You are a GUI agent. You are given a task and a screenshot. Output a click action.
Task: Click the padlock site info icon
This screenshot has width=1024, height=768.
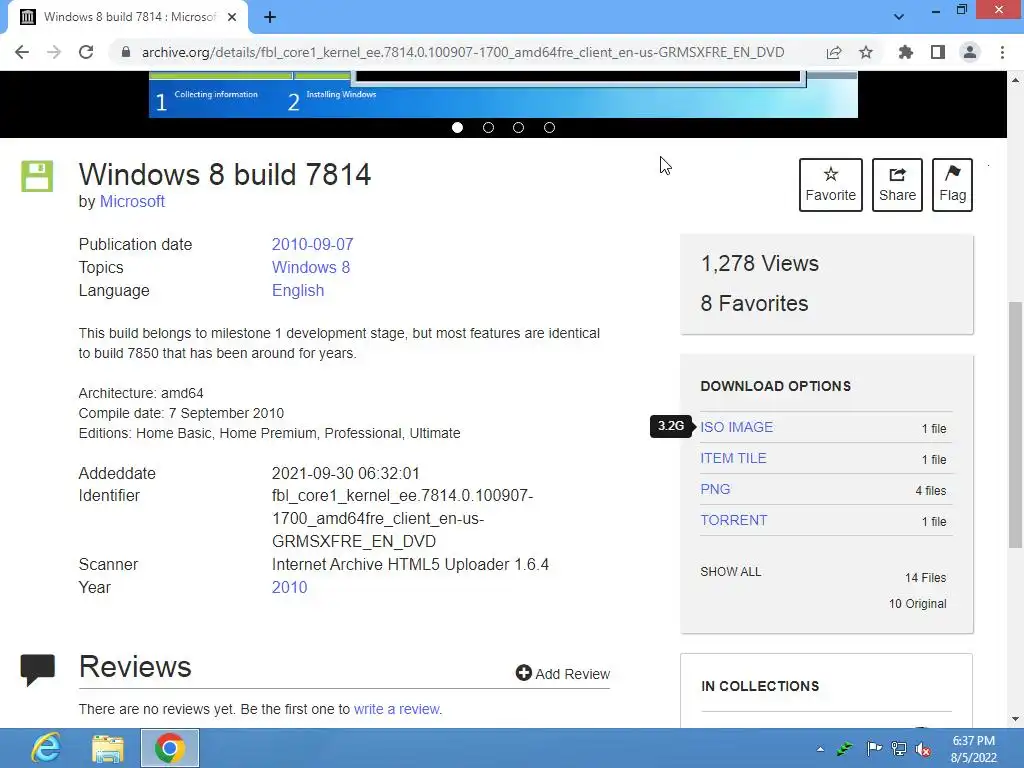[126, 52]
